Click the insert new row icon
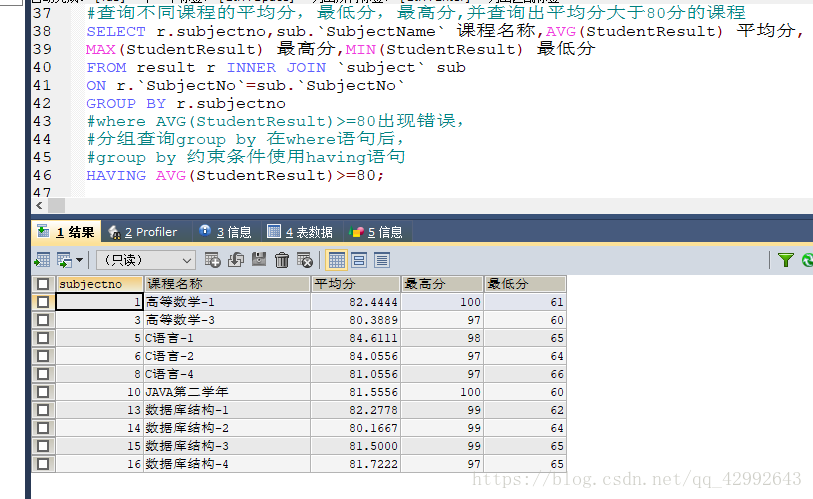Viewport: 813px width, 499px height. pyautogui.click(x=213, y=260)
